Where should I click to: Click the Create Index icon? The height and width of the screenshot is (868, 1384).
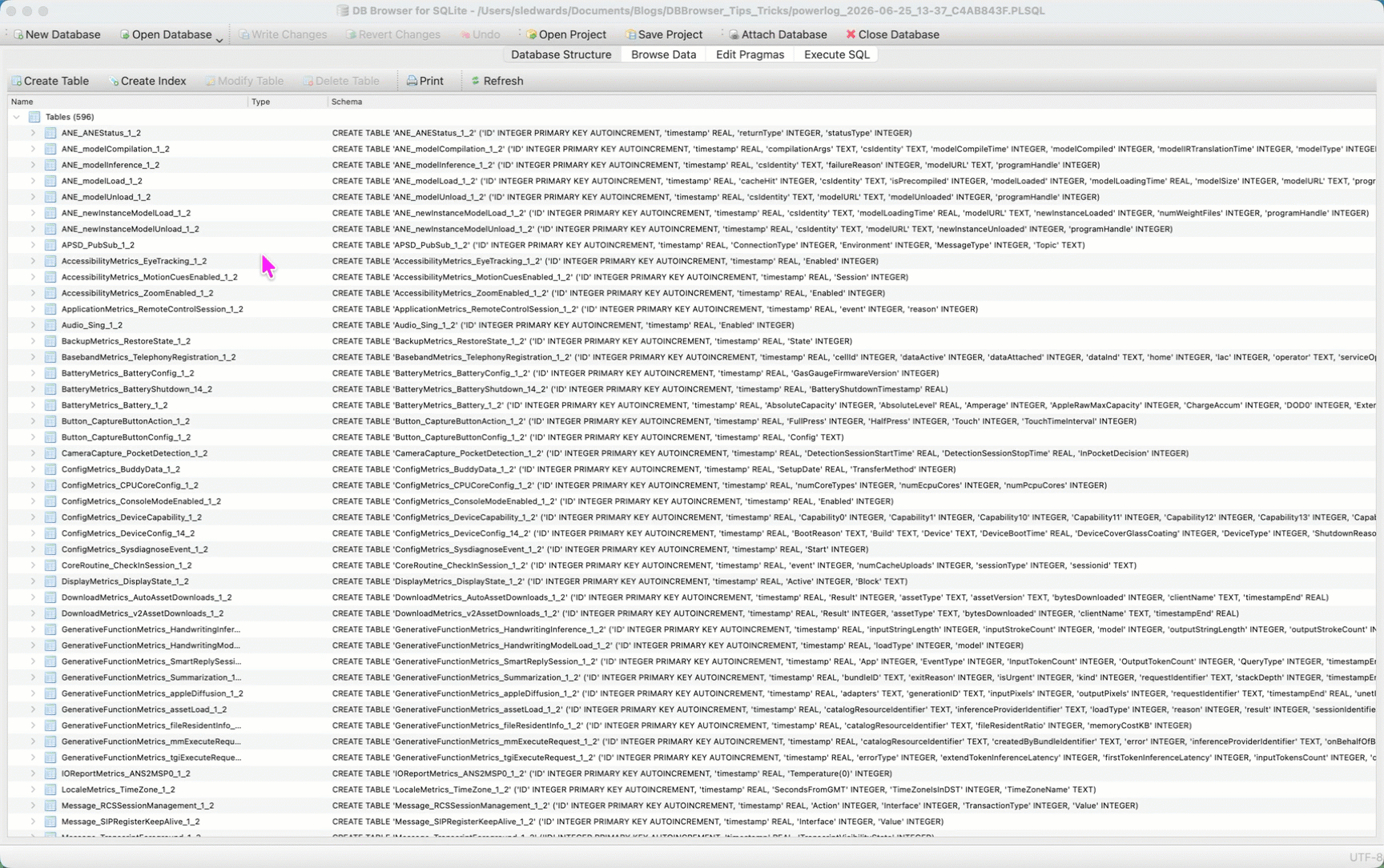tap(114, 81)
